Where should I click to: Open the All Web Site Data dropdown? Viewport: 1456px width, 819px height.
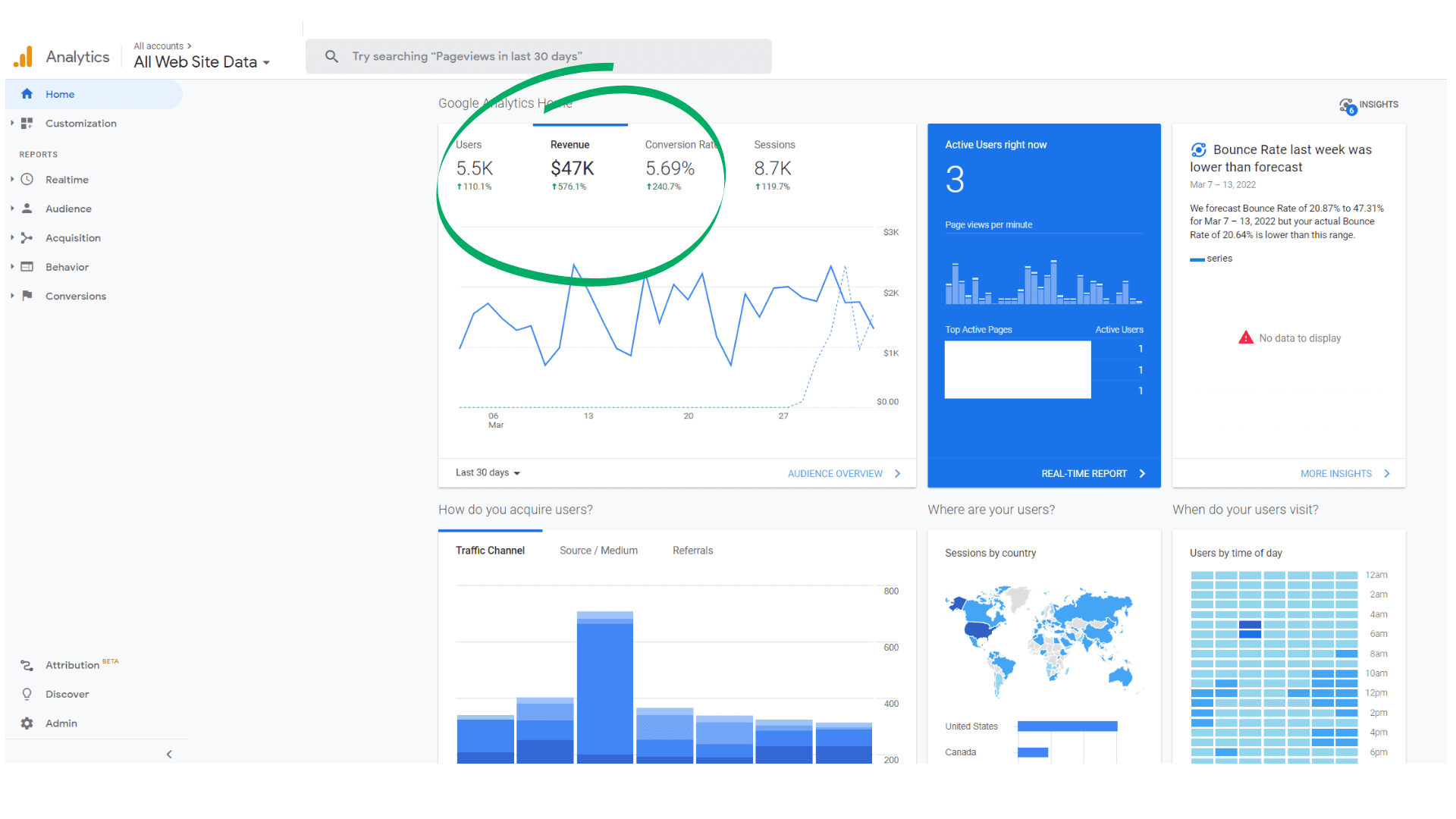(x=202, y=62)
